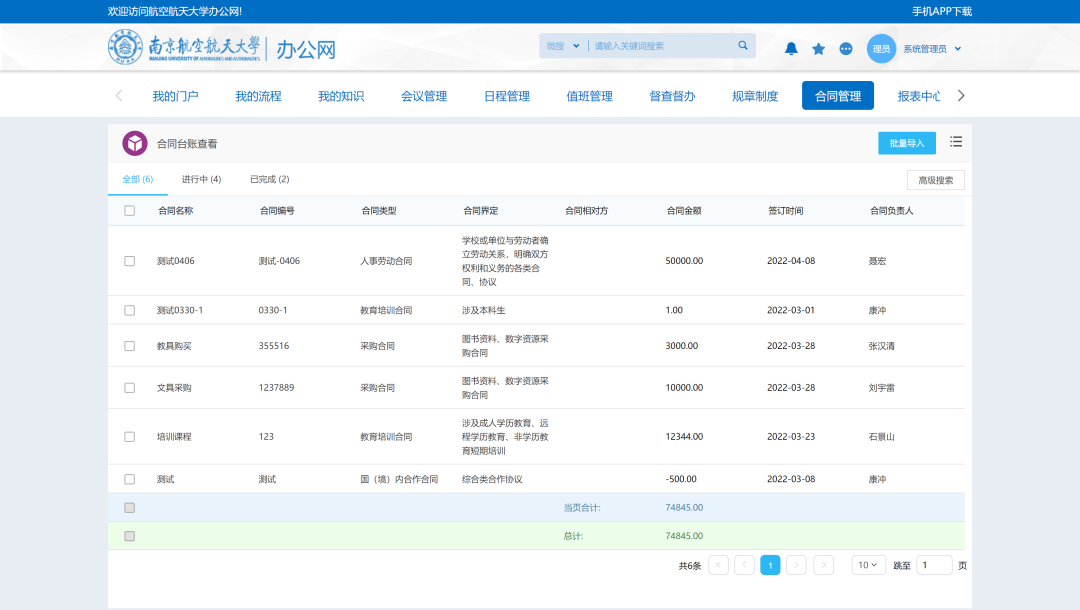Click 人事劳动合同 type cell
This screenshot has width=1080, height=610.
386,261
